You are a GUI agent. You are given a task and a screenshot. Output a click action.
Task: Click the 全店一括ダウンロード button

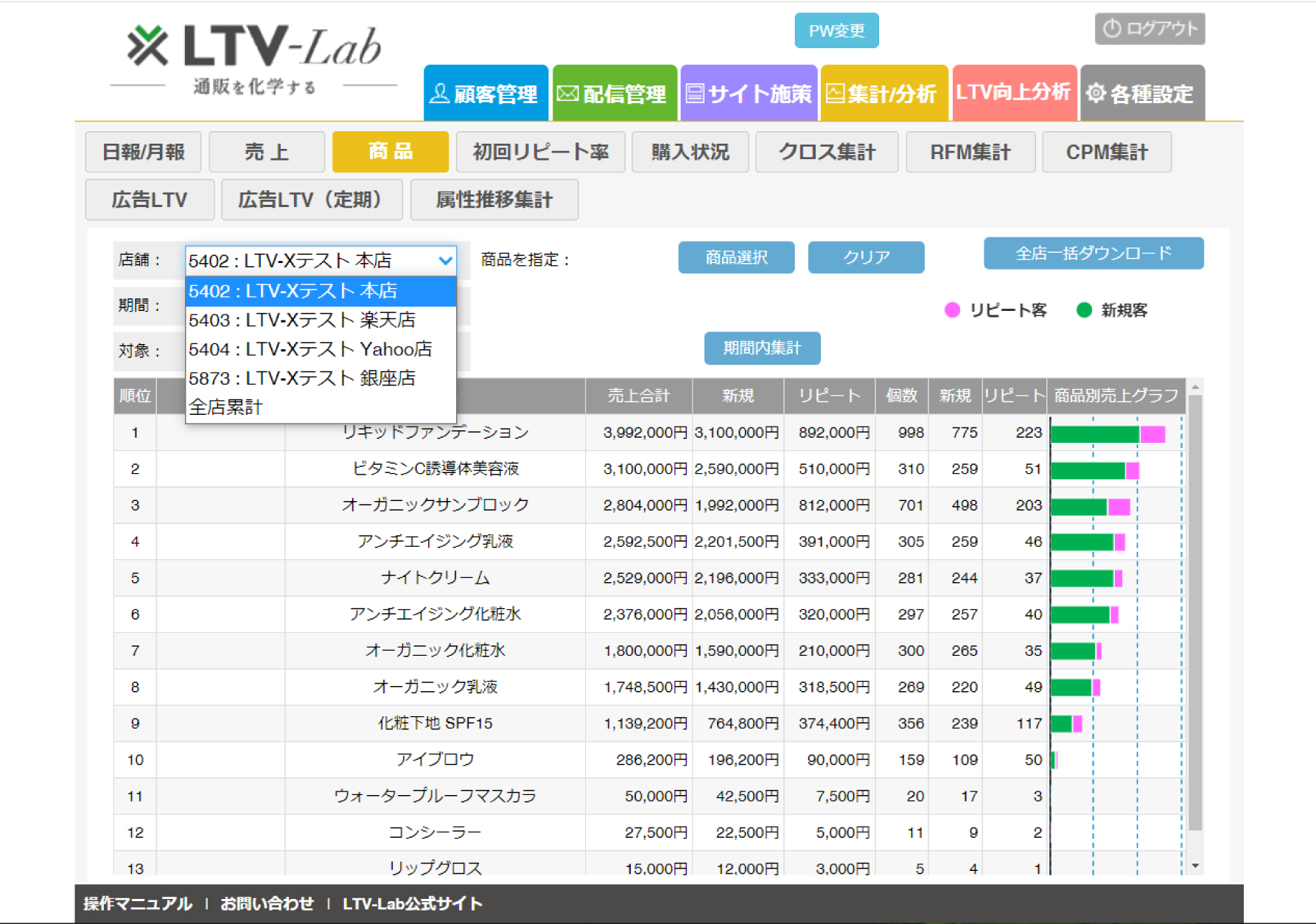pos(1093,253)
